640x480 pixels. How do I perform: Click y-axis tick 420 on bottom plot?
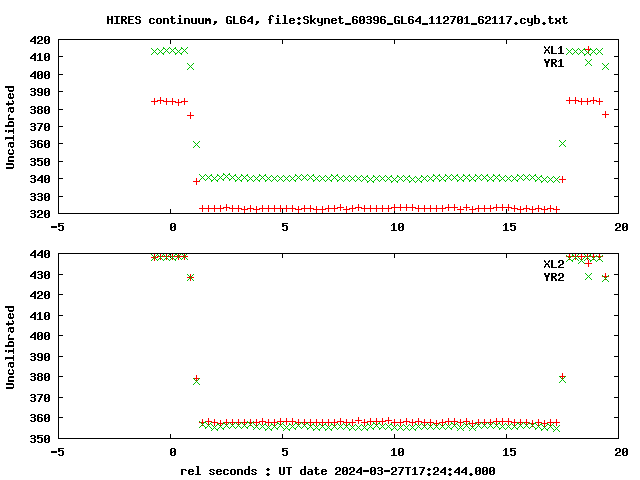tap(40, 295)
